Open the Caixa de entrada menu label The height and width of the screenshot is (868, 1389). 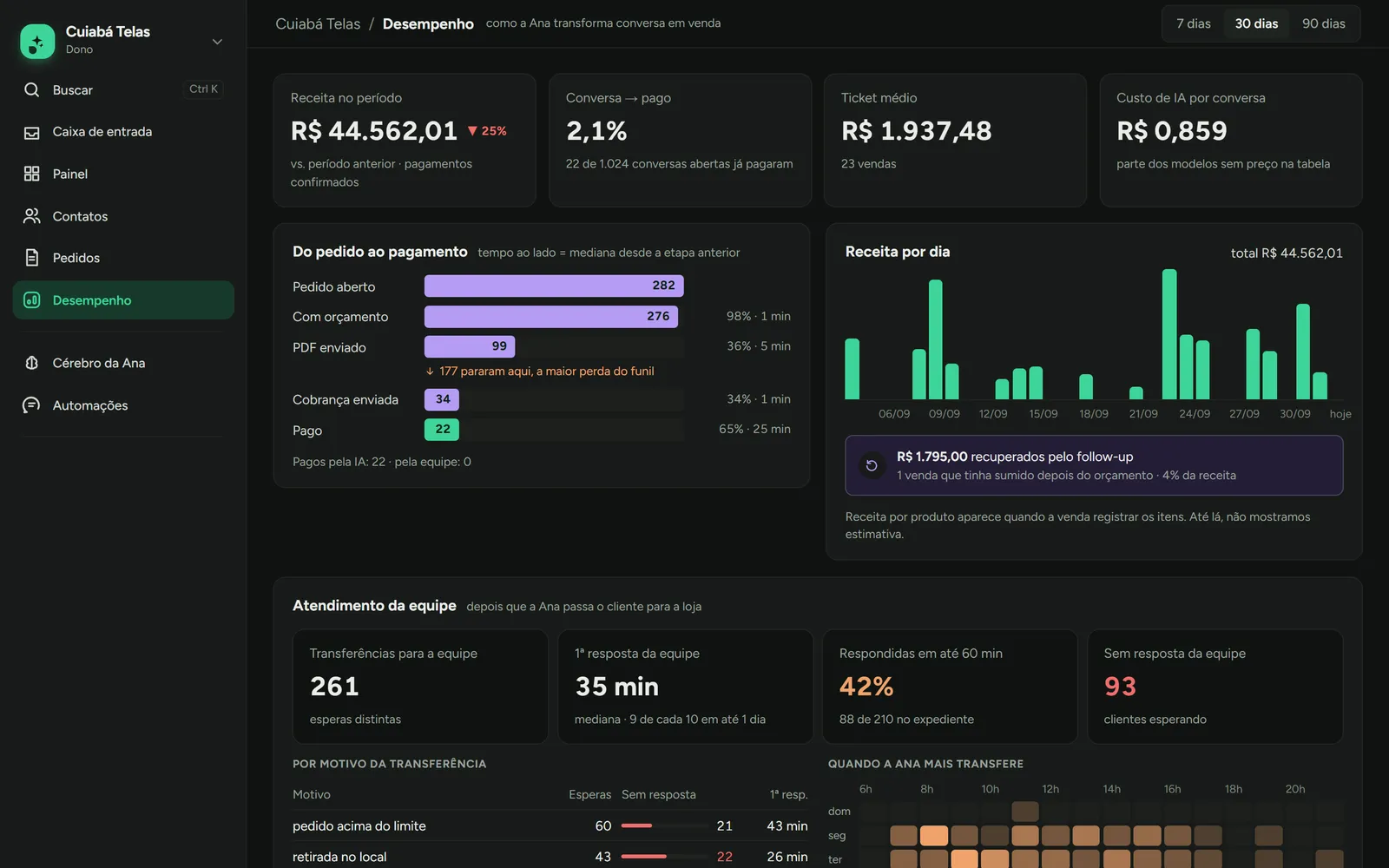click(x=102, y=132)
